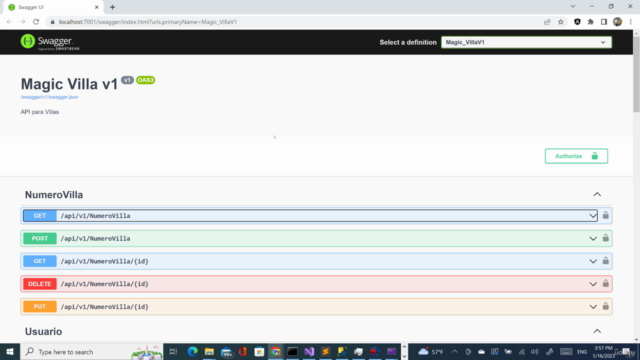This screenshot has height=360, width=640.
Task: Expand POST /api/v1/NumeroVilla chevron
Action: click(x=593, y=238)
